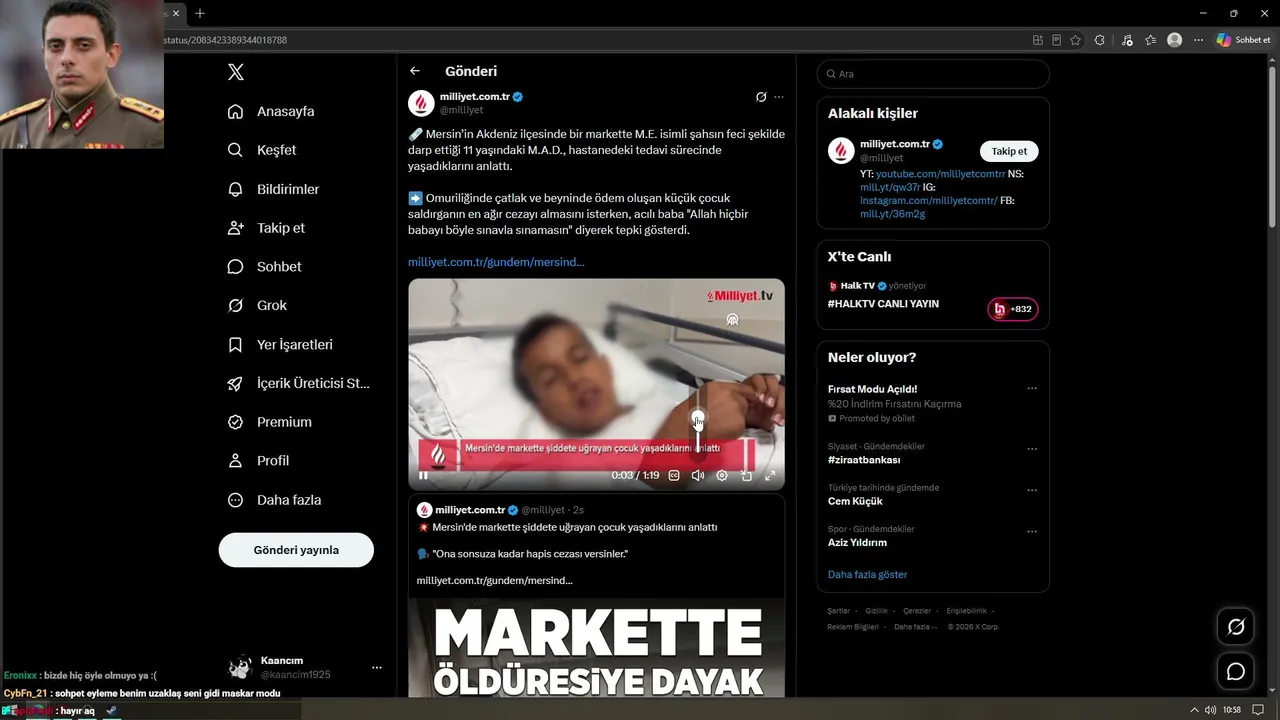Image resolution: width=1280 pixels, height=720 pixels.
Task: Open İçerik Üreticisi Stüdyosu
Action: [299, 383]
